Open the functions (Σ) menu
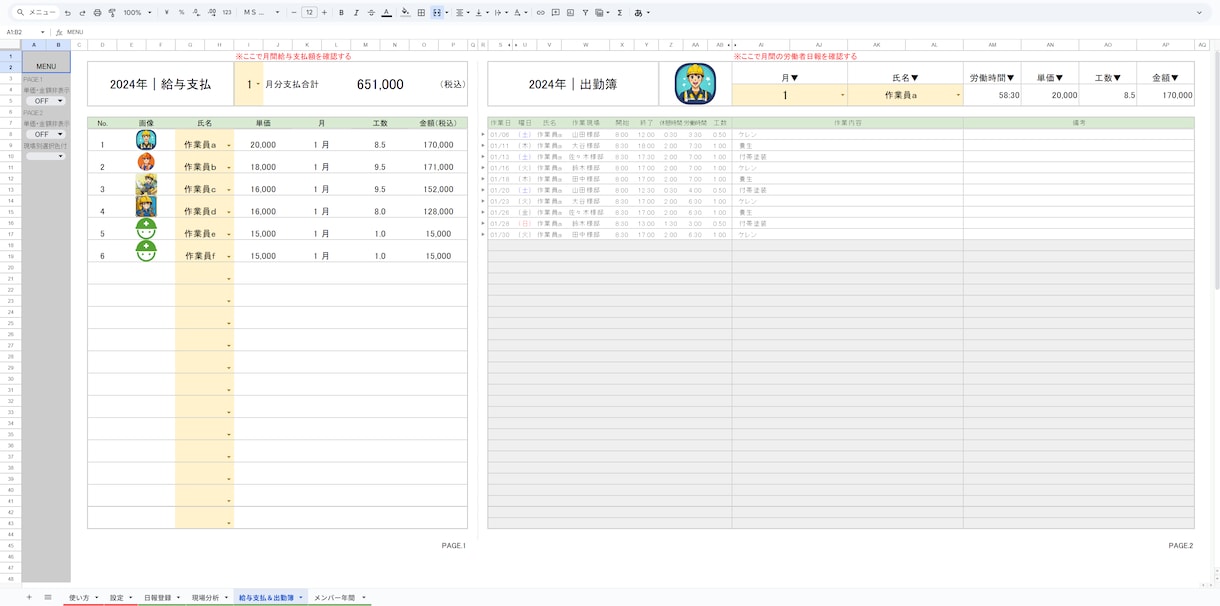This screenshot has width=1220, height=606. 620,13
